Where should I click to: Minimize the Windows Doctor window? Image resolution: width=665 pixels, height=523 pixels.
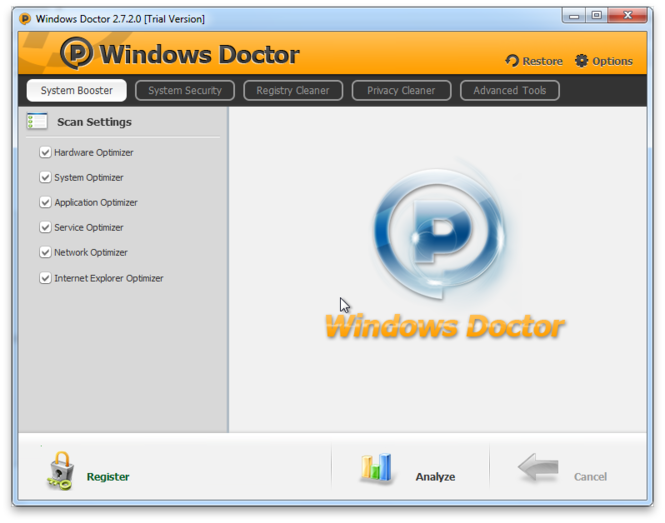coord(574,16)
